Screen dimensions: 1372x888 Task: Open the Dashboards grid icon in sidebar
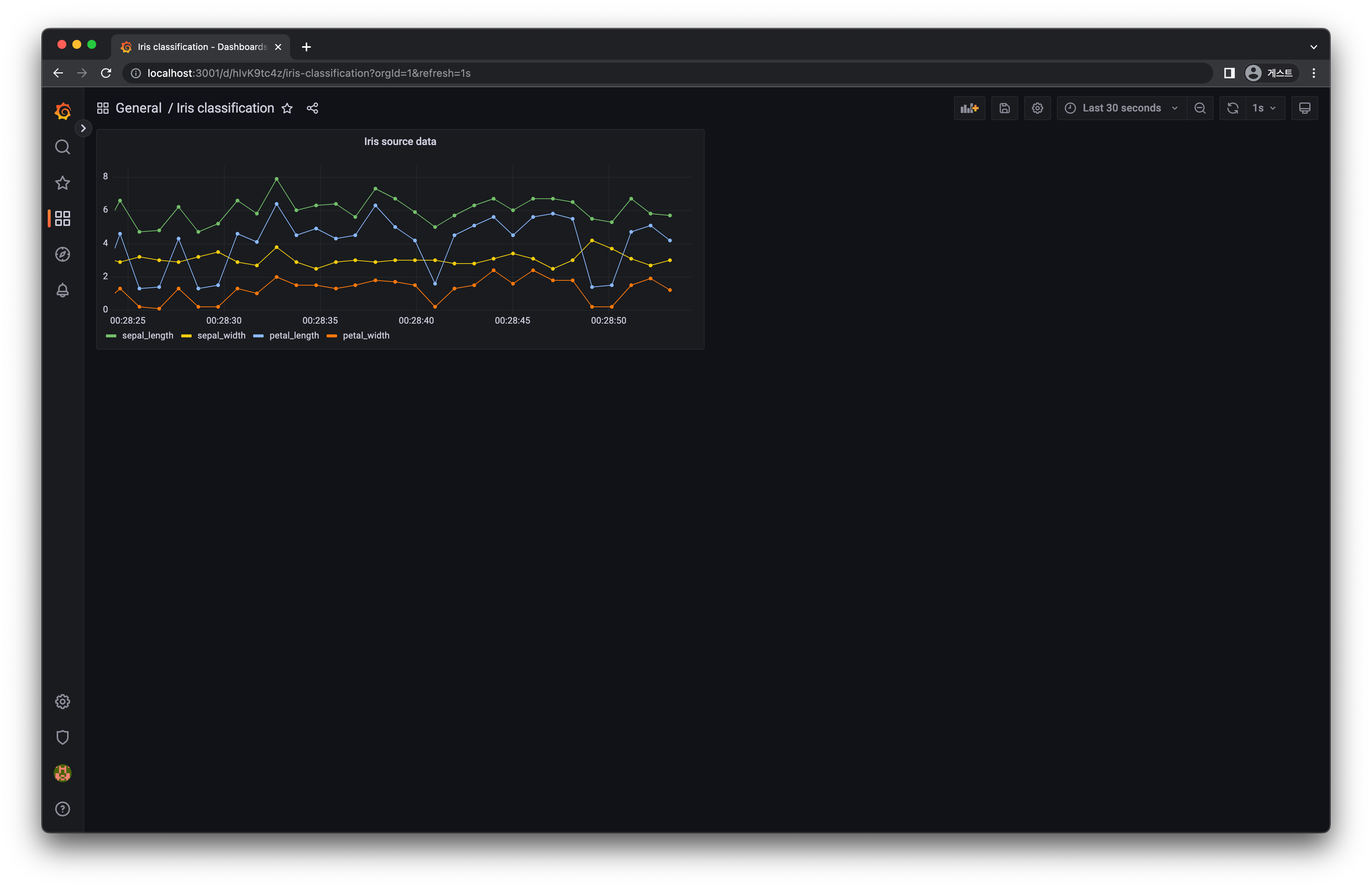tap(62, 218)
